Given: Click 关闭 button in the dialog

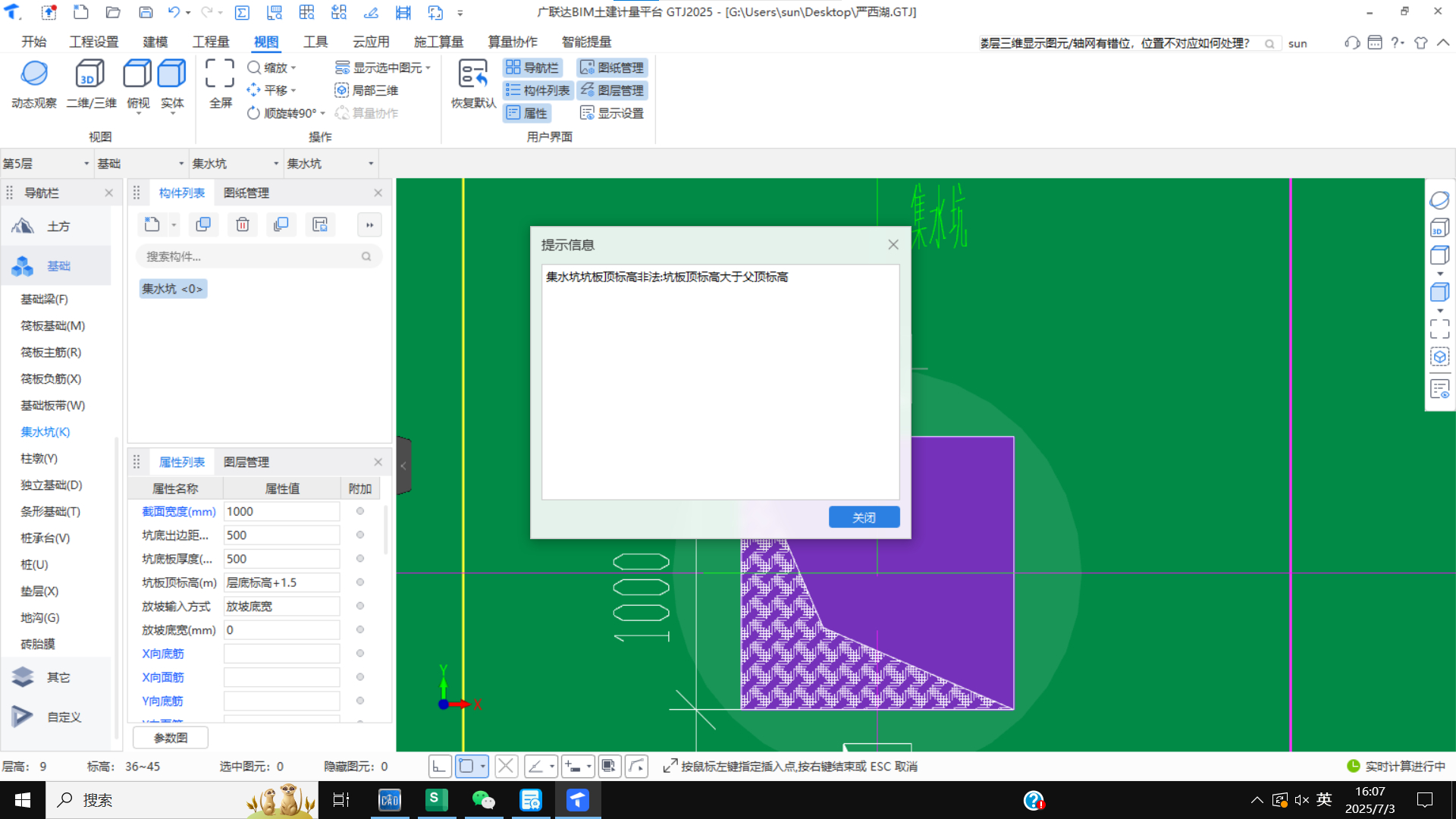Looking at the screenshot, I should [x=864, y=517].
